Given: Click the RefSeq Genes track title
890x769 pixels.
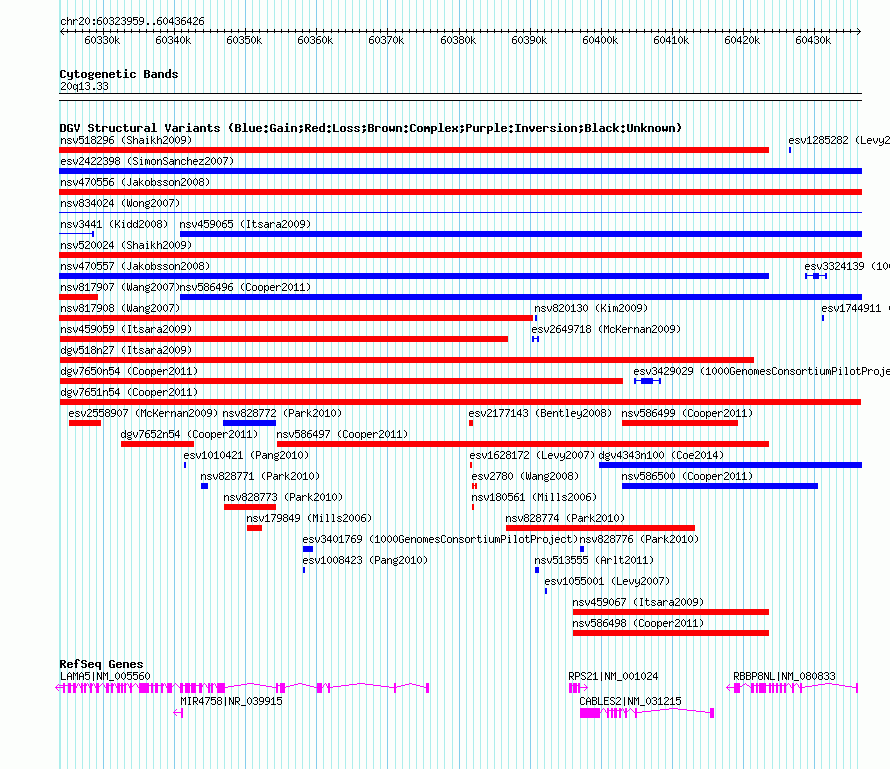Looking at the screenshot, I should coord(102,664).
